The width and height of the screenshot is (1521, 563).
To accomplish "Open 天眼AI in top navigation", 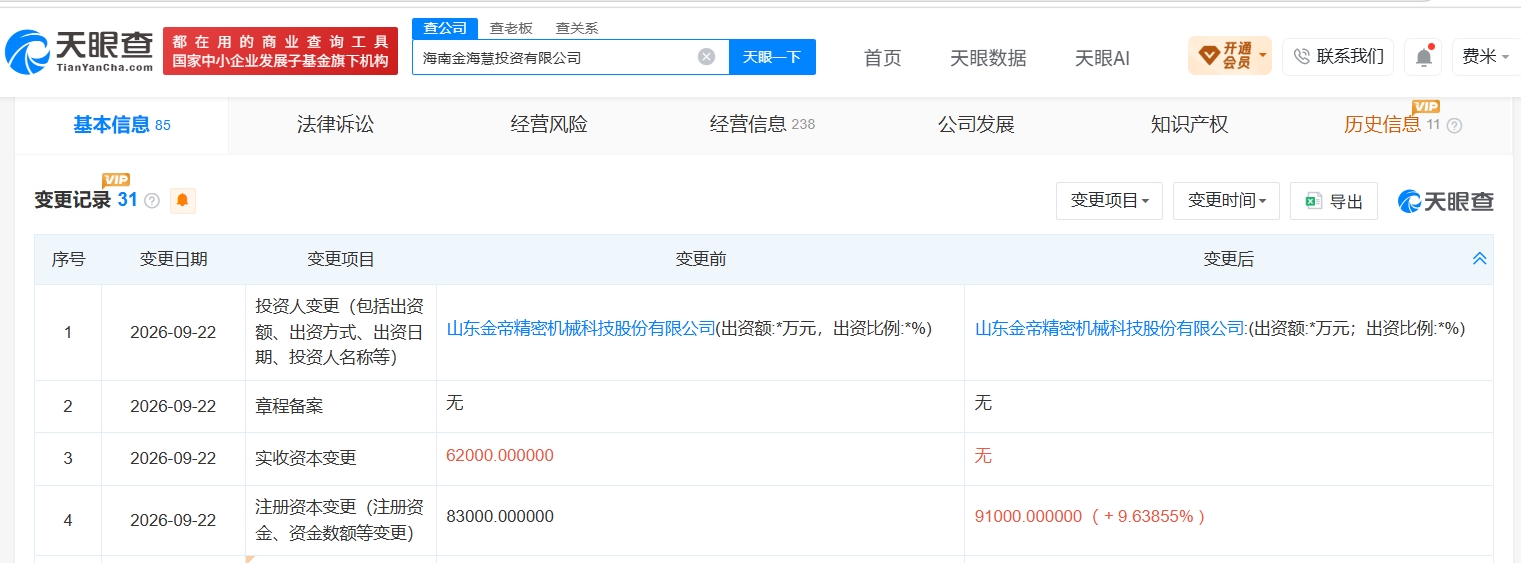I will (x=1102, y=58).
